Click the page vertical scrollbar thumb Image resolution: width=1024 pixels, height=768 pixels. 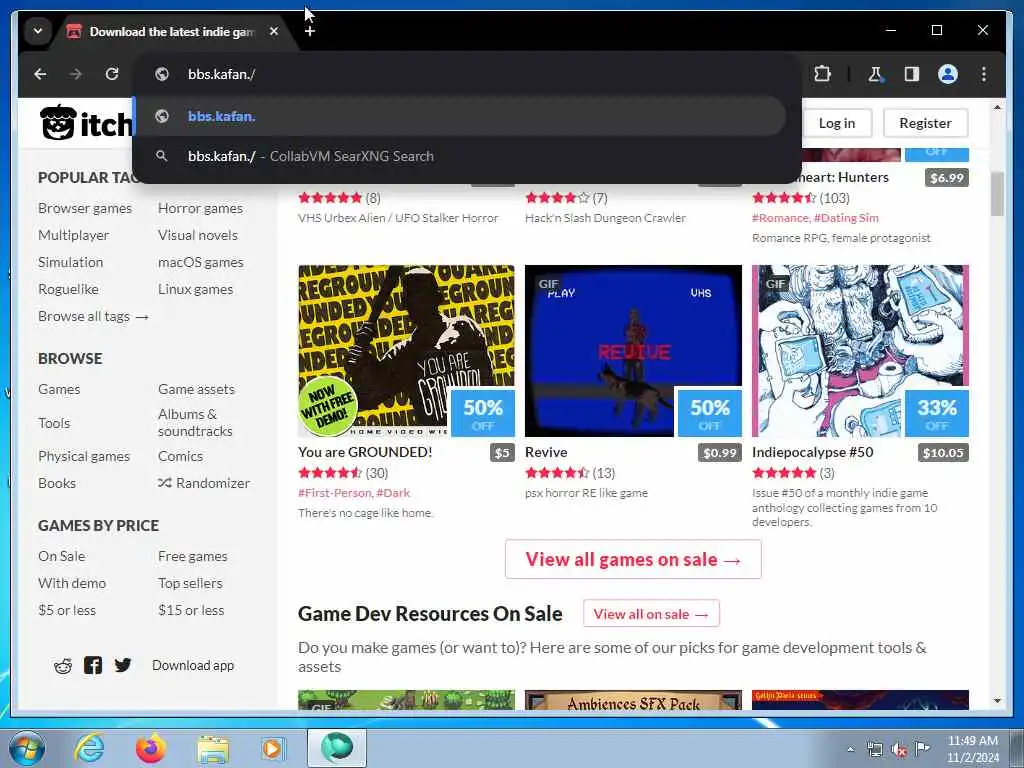pyautogui.click(x=997, y=193)
